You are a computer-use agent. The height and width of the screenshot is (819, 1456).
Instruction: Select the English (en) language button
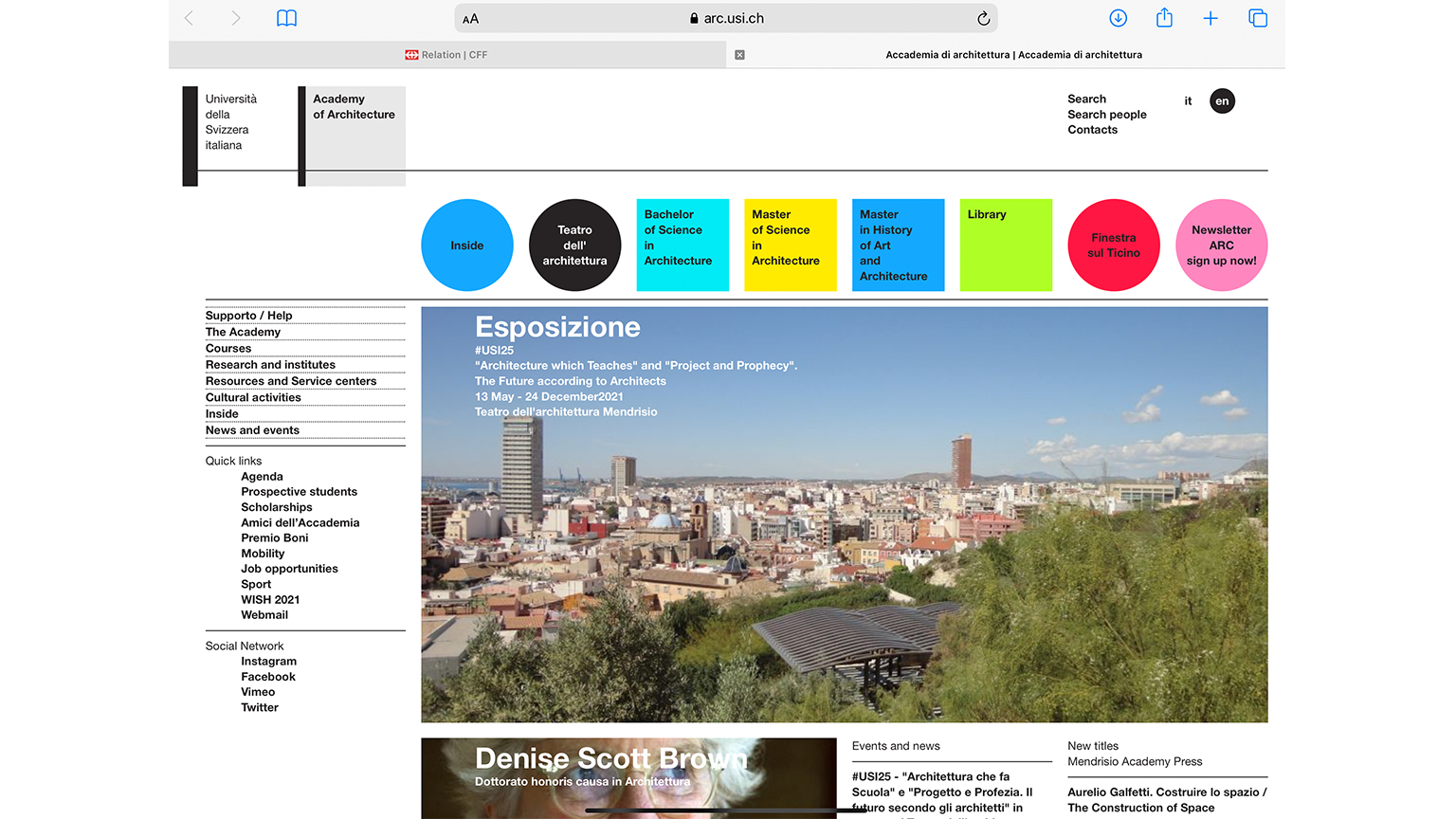click(x=1222, y=101)
